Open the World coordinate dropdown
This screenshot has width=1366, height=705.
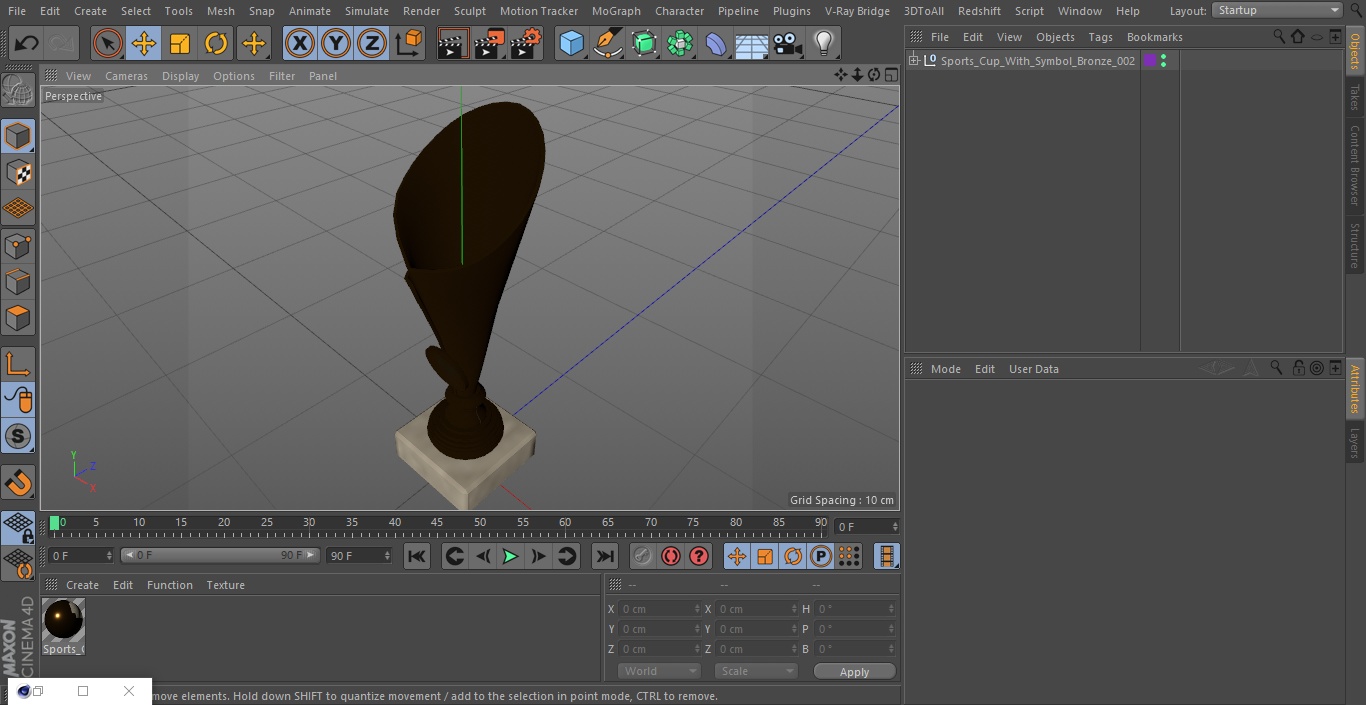point(659,671)
